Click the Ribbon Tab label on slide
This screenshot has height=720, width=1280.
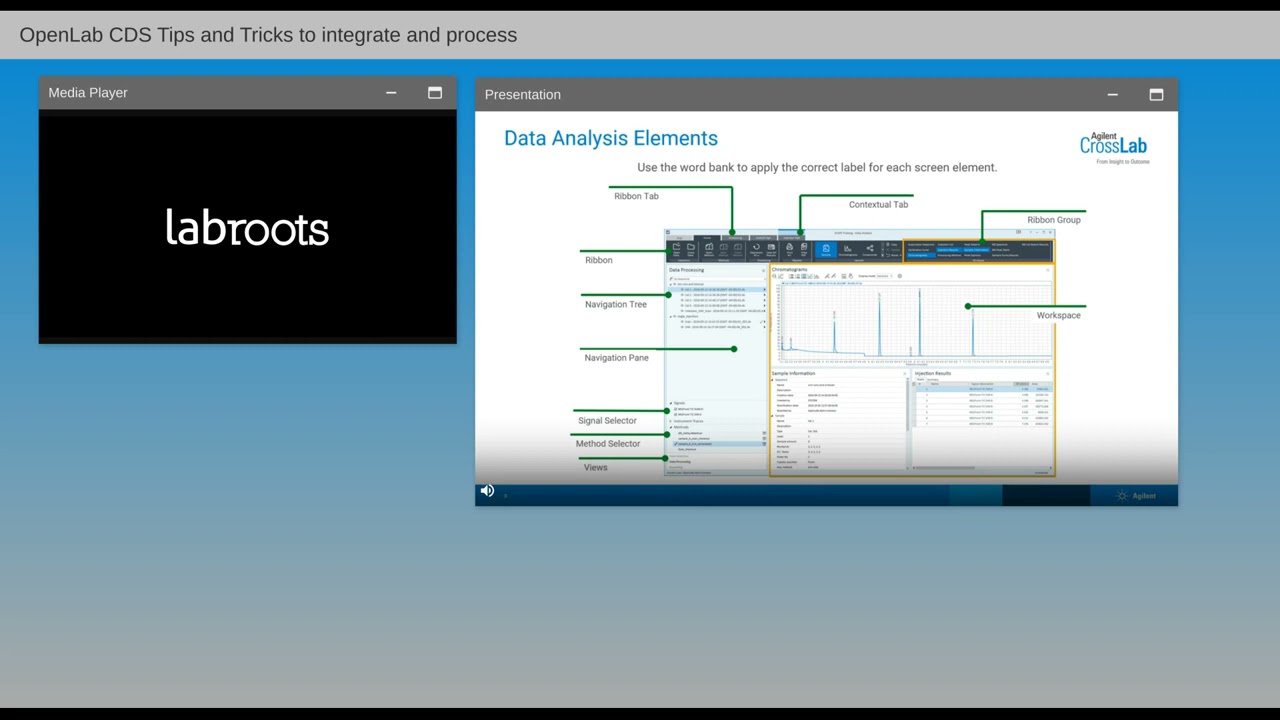pos(636,196)
